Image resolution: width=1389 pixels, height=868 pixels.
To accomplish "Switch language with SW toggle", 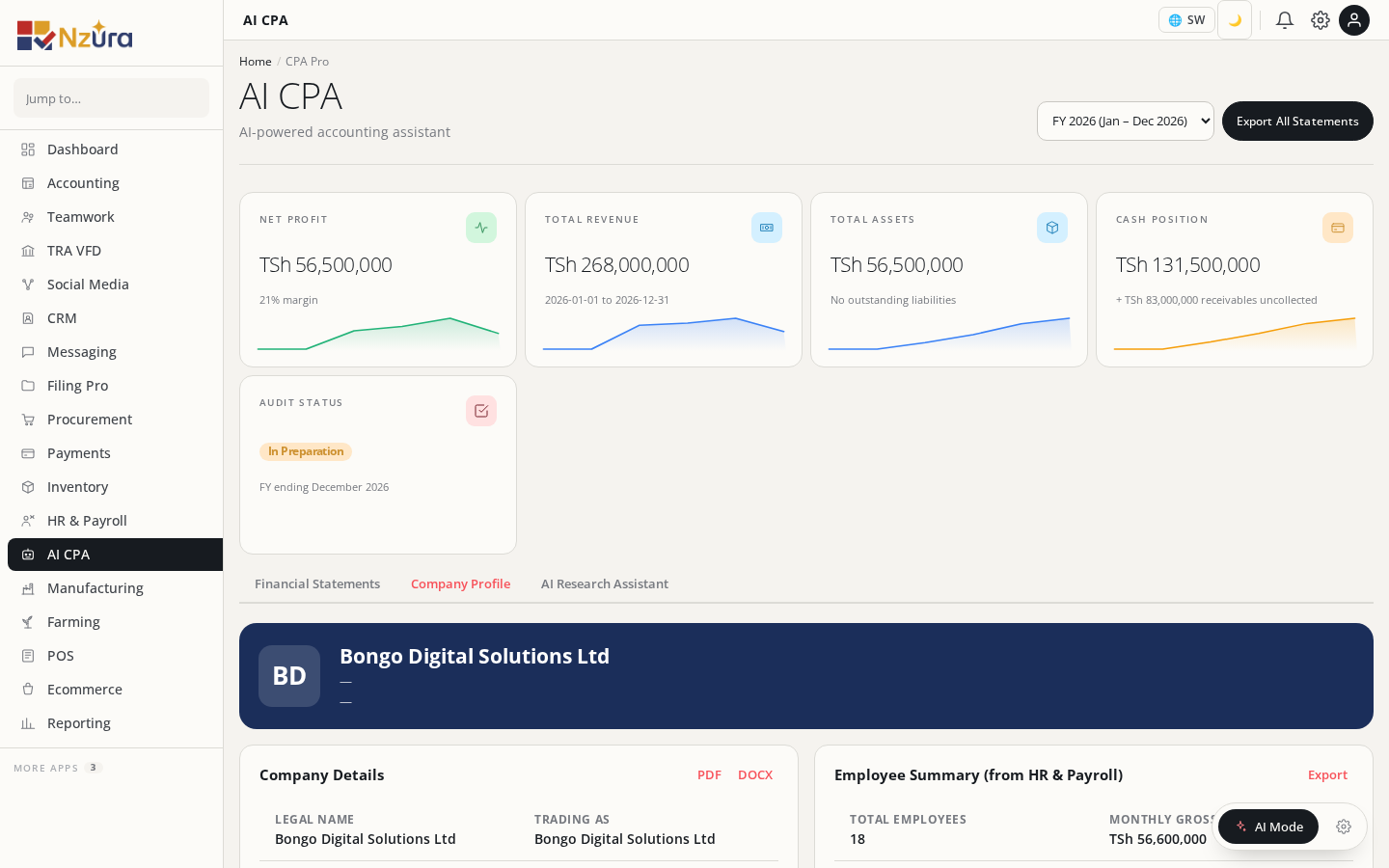I will point(1186,20).
